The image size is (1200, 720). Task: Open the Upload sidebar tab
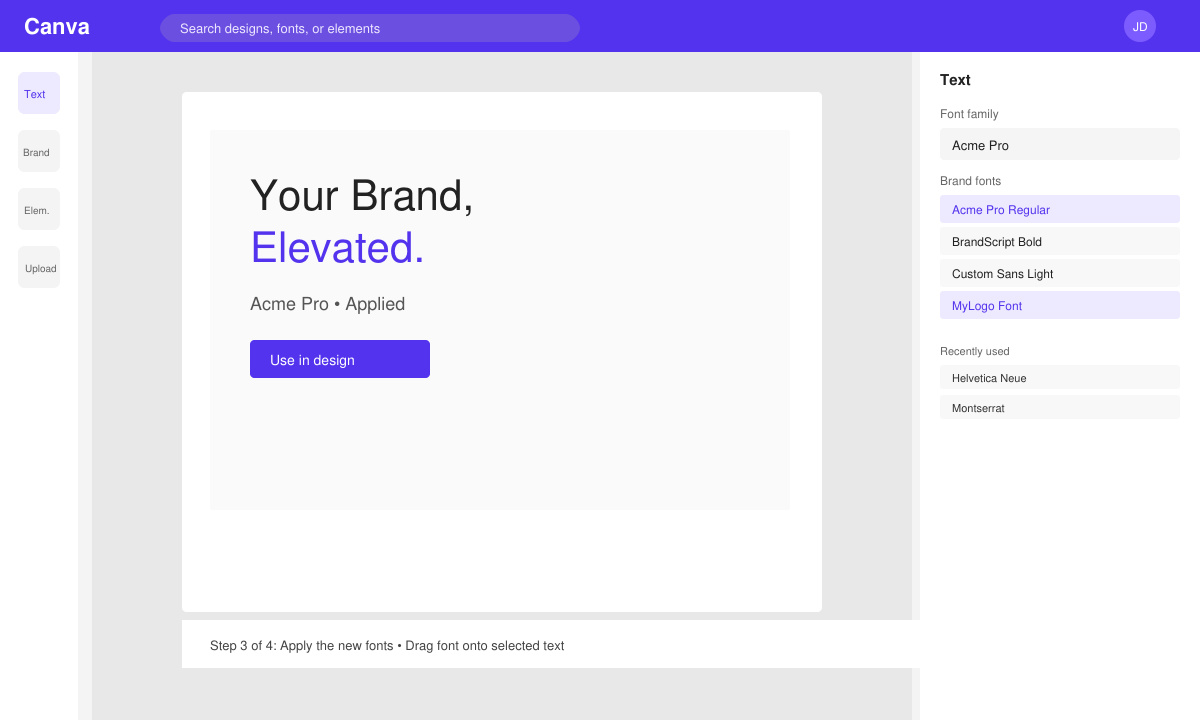pos(39,267)
